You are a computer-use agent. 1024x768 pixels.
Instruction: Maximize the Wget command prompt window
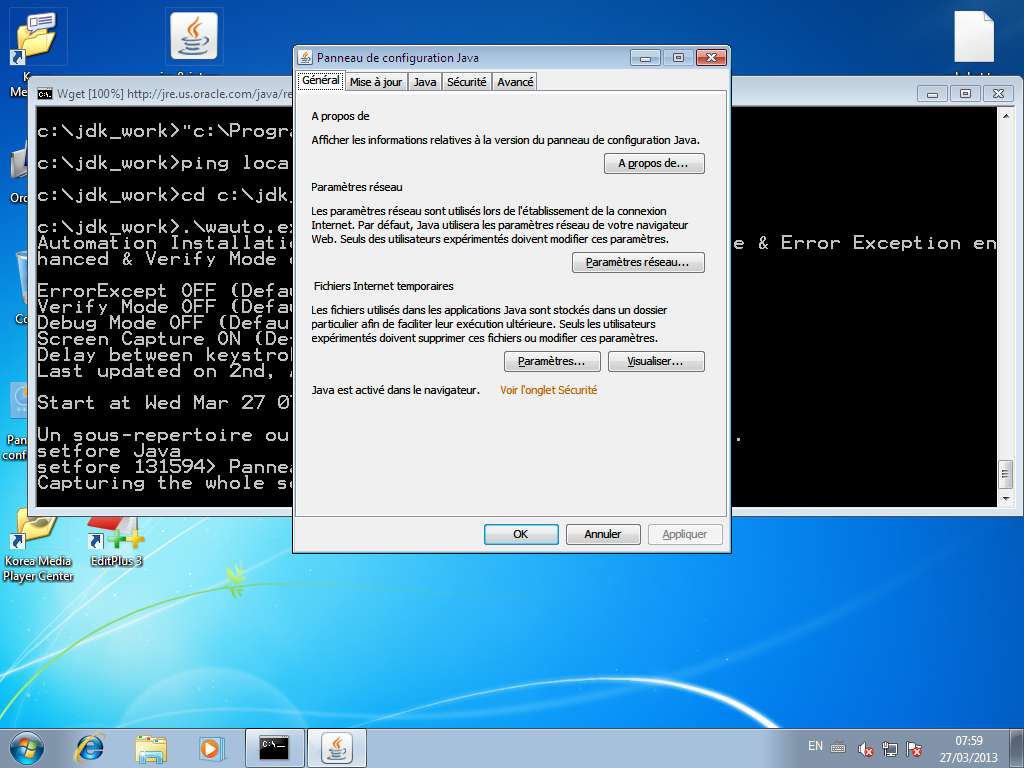(x=965, y=94)
